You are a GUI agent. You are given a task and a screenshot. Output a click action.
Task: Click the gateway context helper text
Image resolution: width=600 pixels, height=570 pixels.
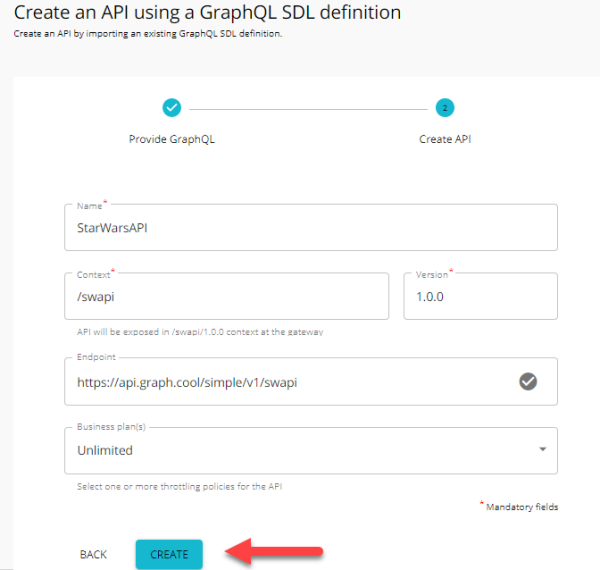[200, 331]
